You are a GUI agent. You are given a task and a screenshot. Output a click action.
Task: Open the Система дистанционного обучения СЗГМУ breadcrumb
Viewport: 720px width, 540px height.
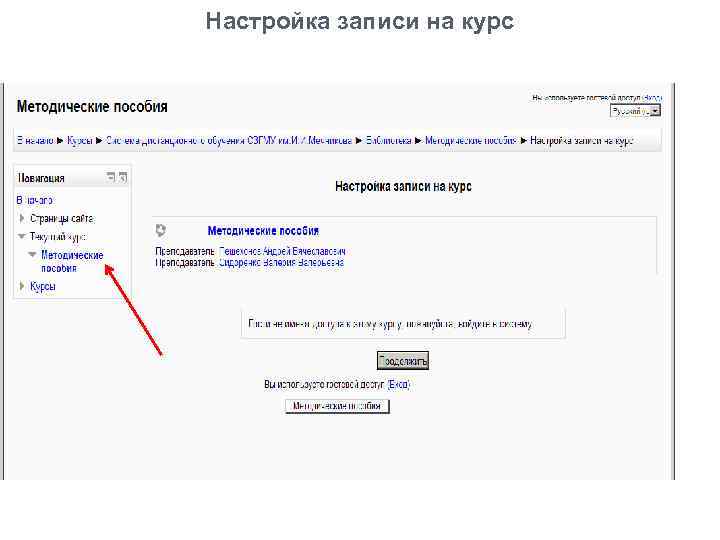click(x=229, y=141)
